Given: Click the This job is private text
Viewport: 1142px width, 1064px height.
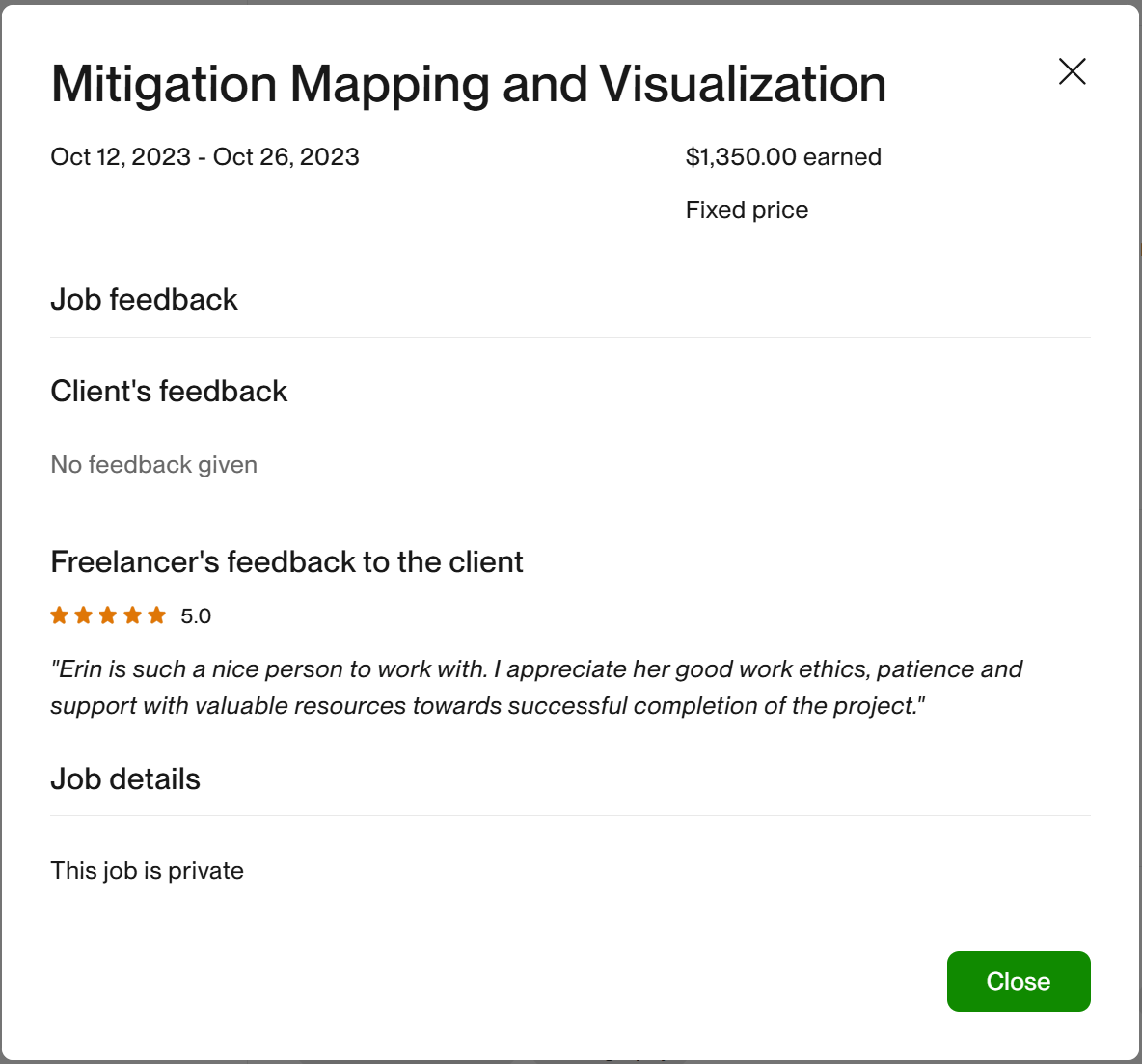Looking at the screenshot, I should click(147, 871).
